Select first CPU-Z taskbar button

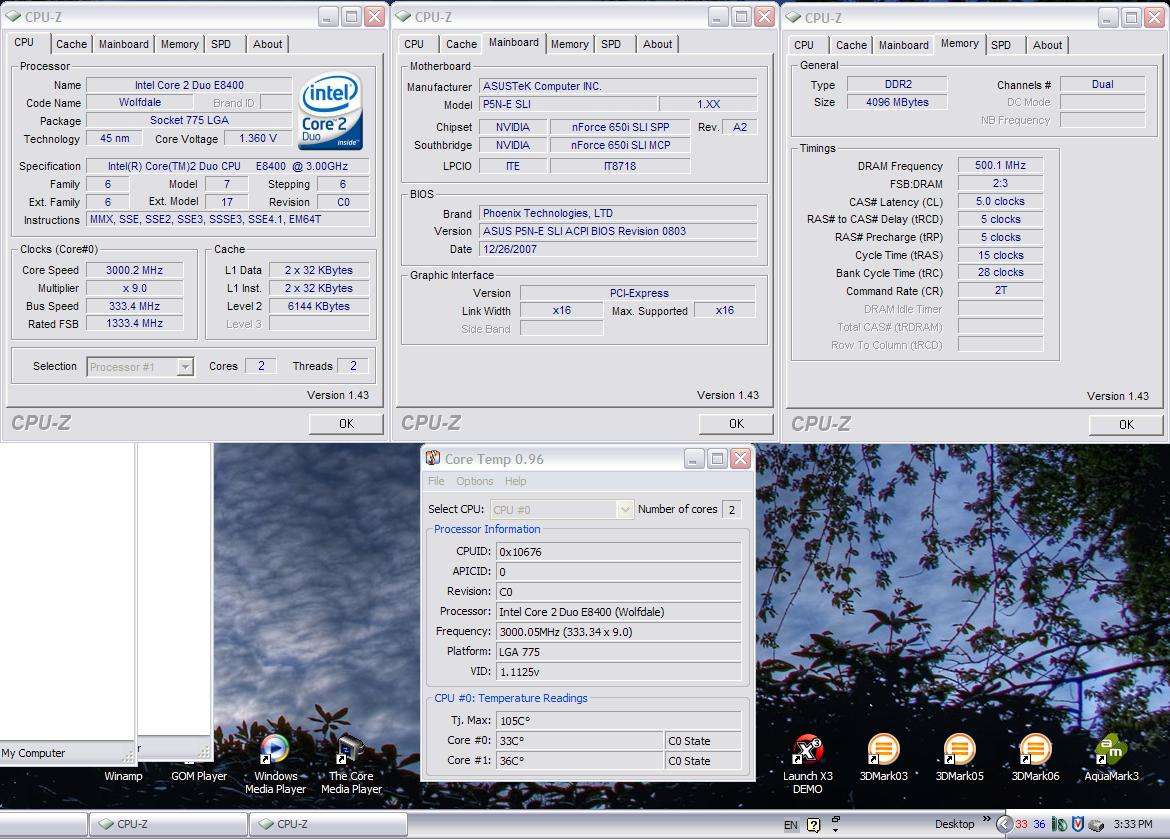[169, 824]
